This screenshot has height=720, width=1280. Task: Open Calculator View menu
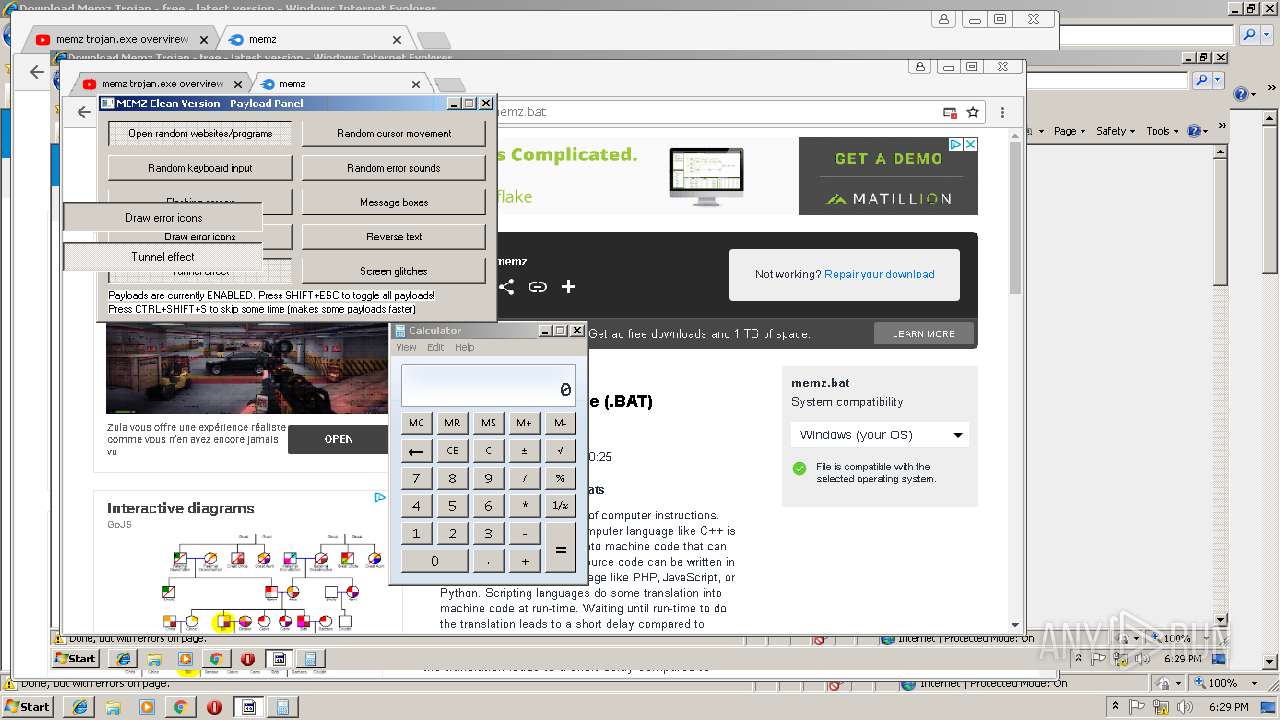click(406, 348)
